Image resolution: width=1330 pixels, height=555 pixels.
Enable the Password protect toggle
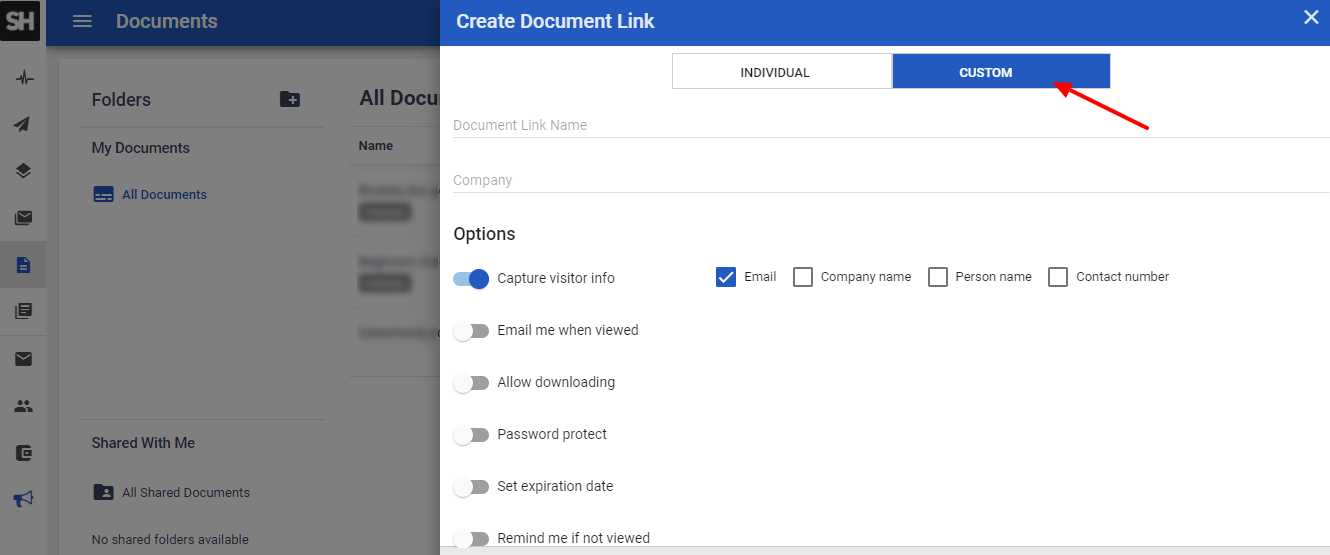[471, 435]
